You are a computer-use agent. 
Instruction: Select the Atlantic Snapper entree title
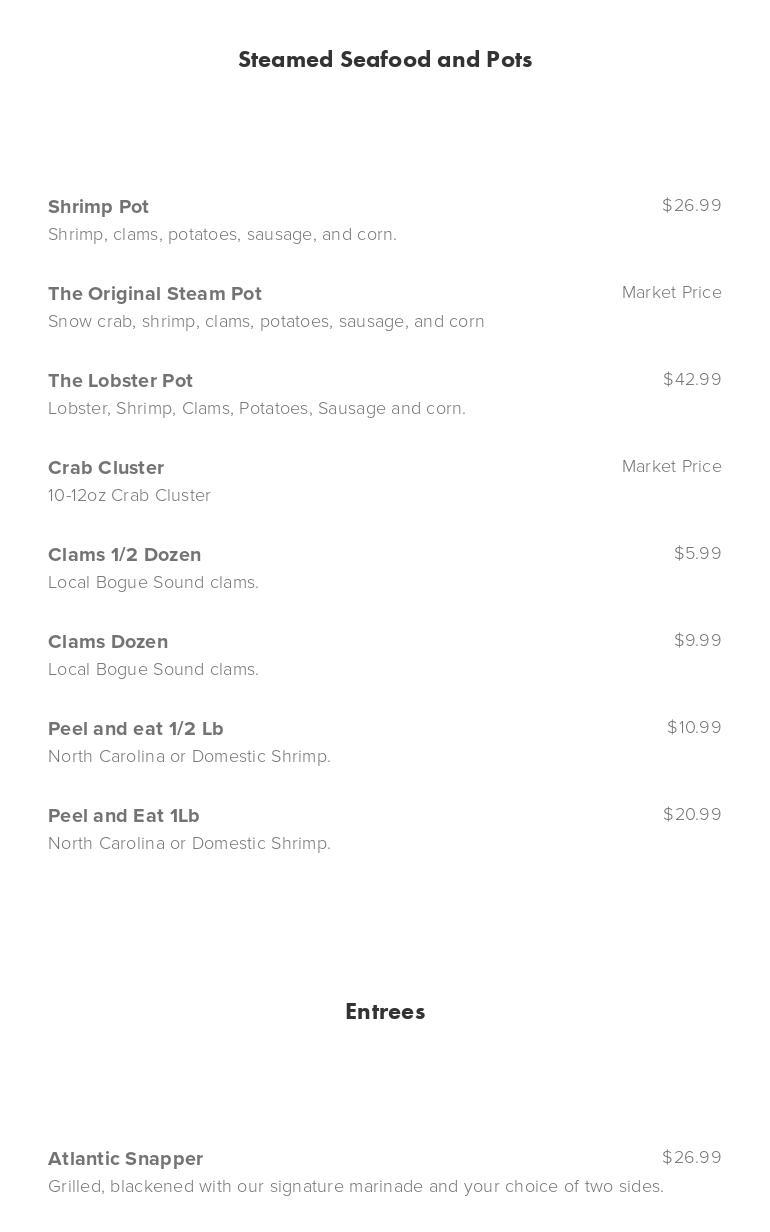pyautogui.click(x=125, y=1159)
